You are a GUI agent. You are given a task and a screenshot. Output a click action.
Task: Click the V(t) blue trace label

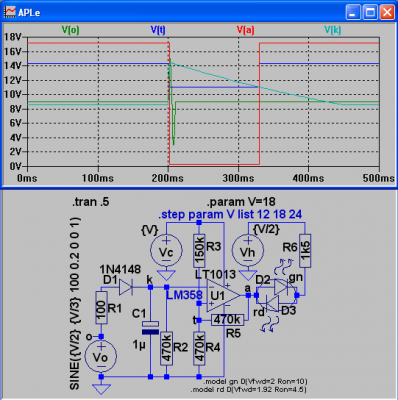coord(158,30)
